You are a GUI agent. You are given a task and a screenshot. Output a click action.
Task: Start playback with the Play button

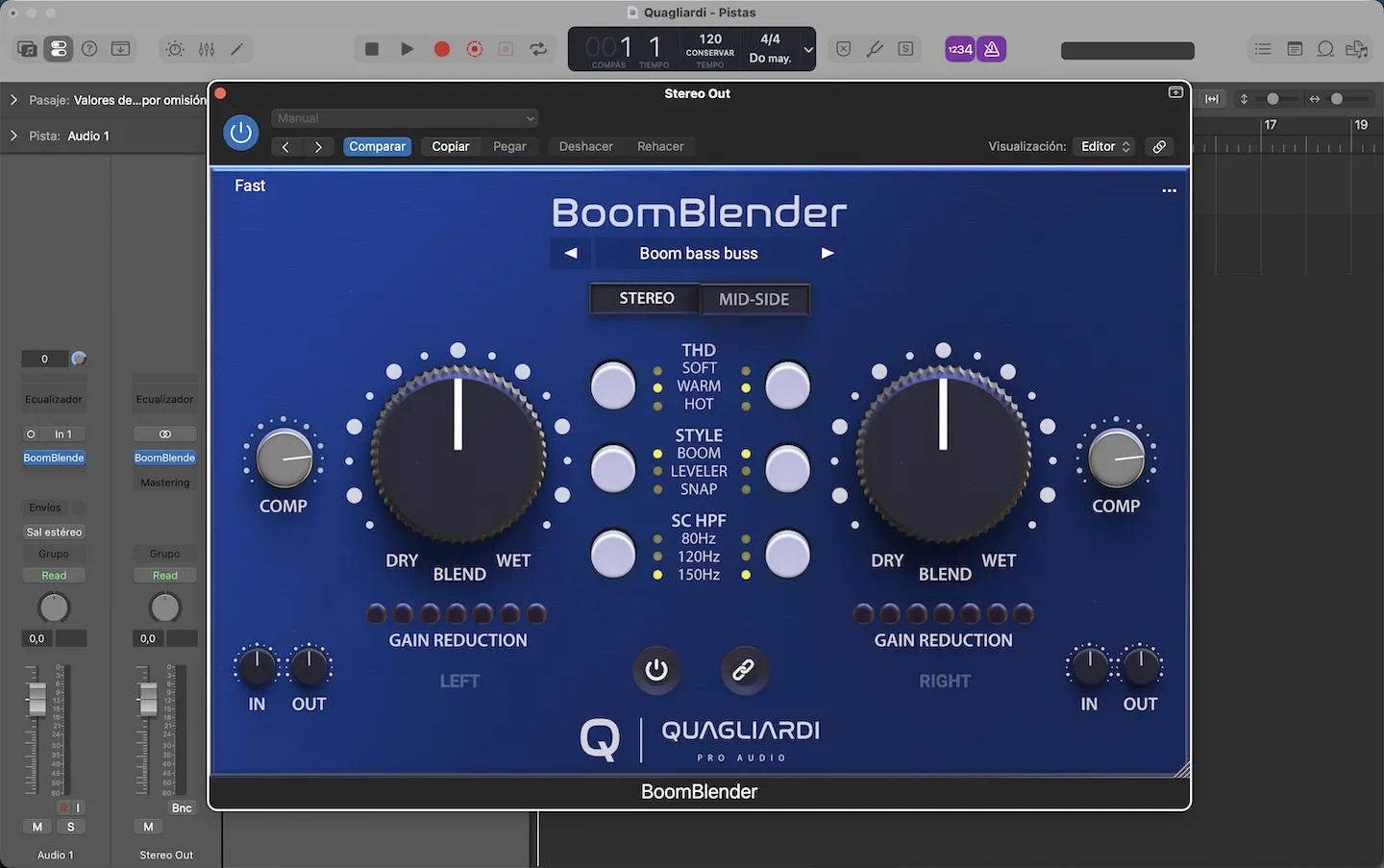point(407,49)
